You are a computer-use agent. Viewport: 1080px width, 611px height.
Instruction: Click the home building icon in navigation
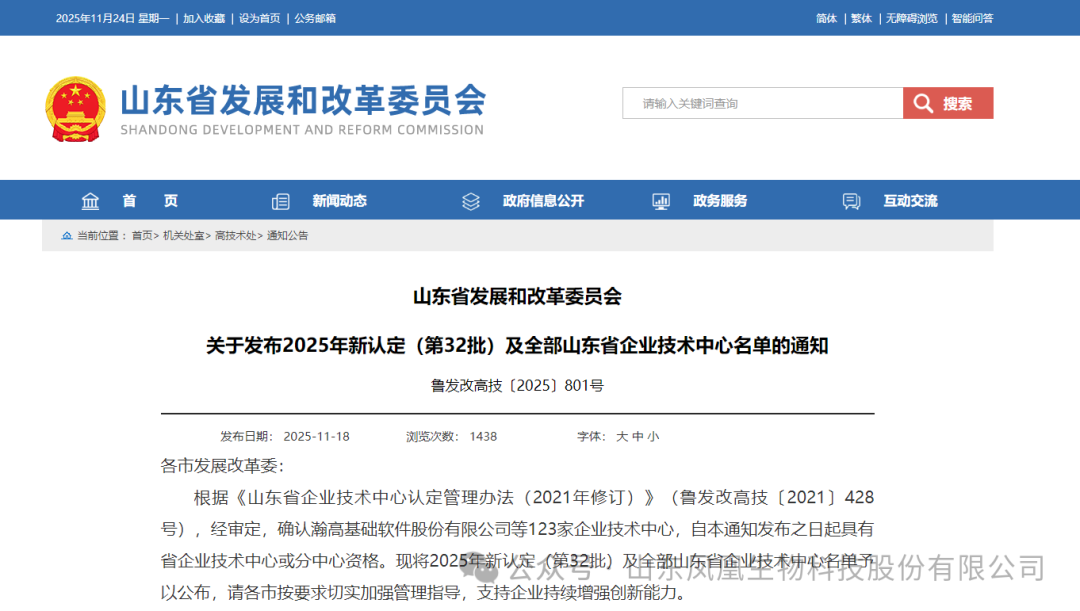[x=91, y=201]
